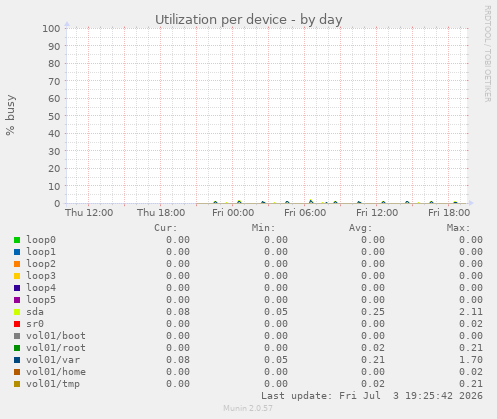Select the vol01/boot legend label
This screenshot has width=497, height=419.
pyautogui.click(x=56, y=336)
